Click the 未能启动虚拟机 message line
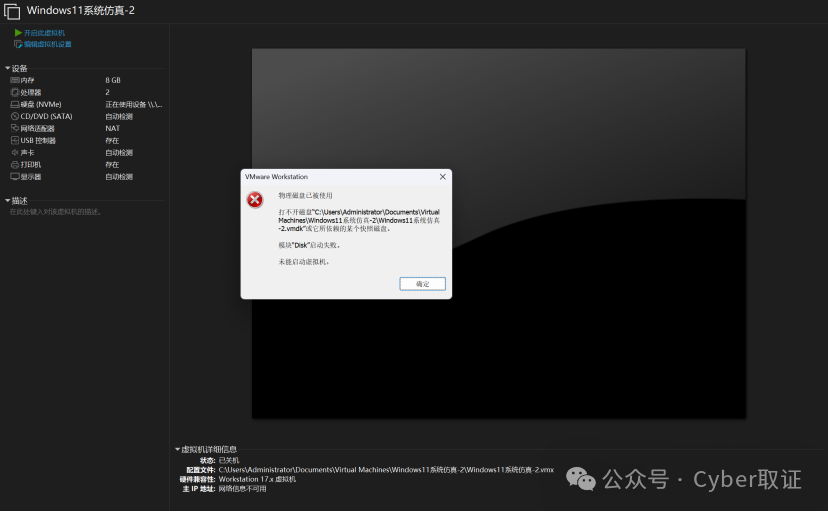This screenshot has width=828, height=512. (x=304, y=262)
